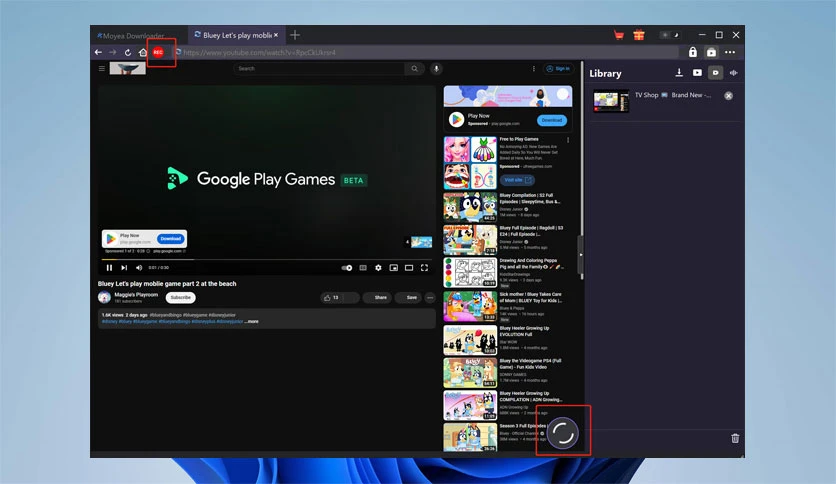Open more actions beside Save button
Screen dimensions: 836x484
(x=430, y=297)
